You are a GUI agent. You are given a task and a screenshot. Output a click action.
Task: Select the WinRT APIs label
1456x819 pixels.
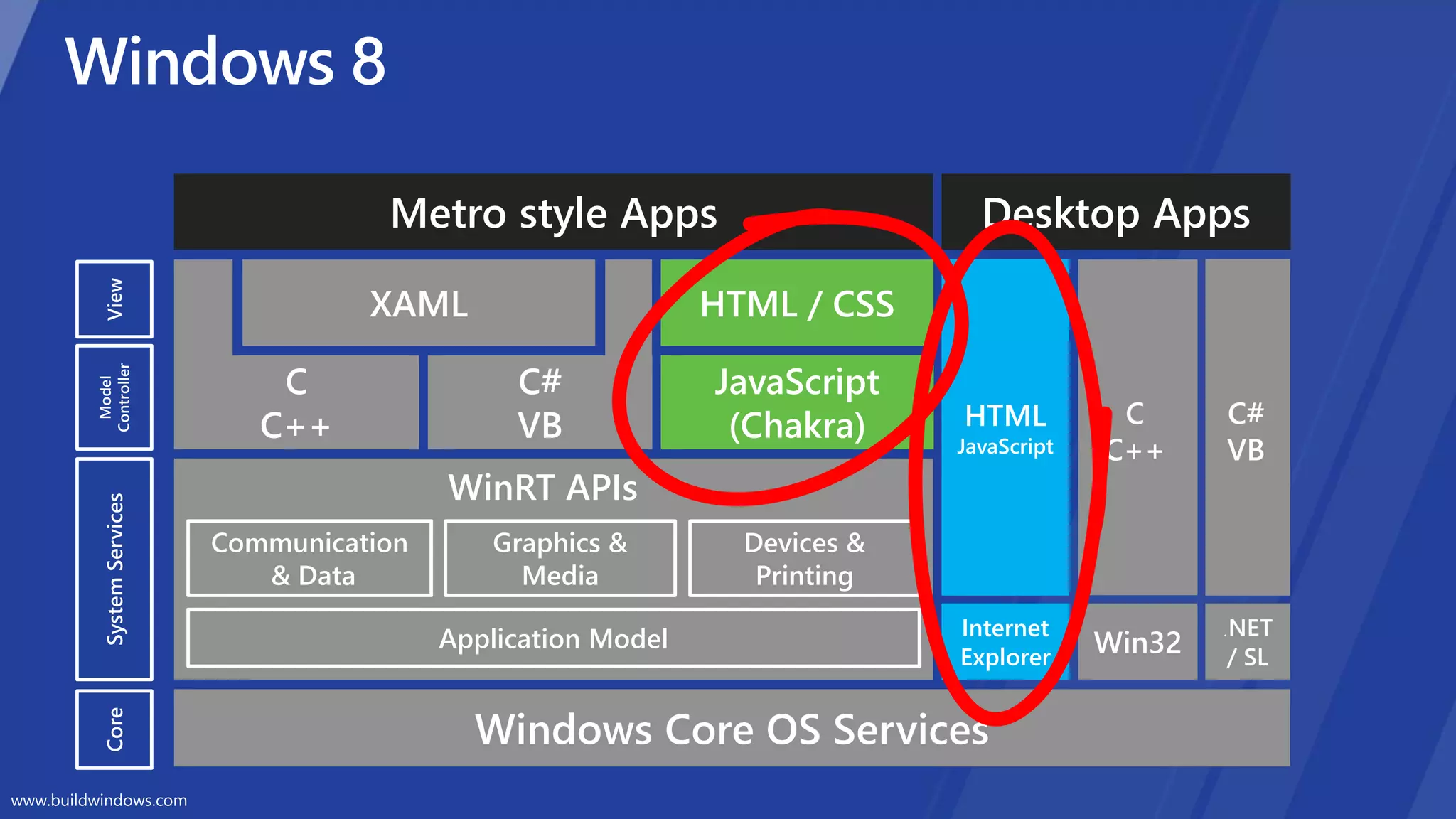tap(542, 488)
